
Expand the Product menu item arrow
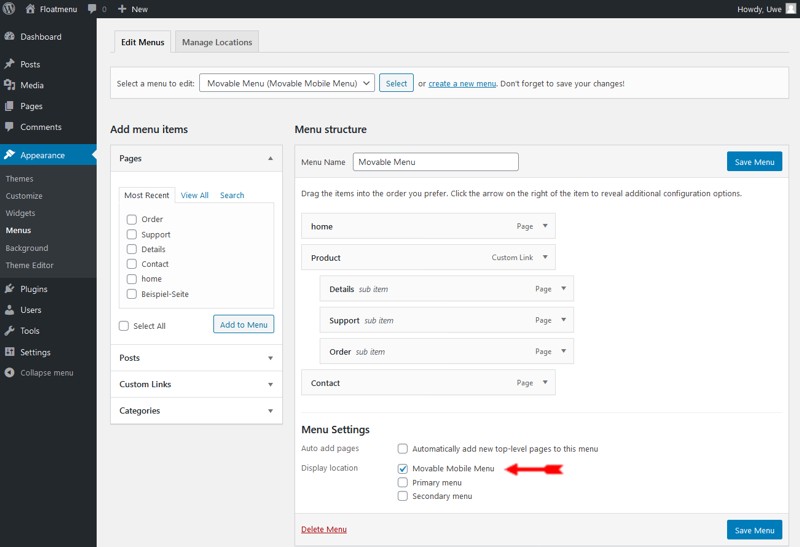pyautogui.click(x=545, y=257)
